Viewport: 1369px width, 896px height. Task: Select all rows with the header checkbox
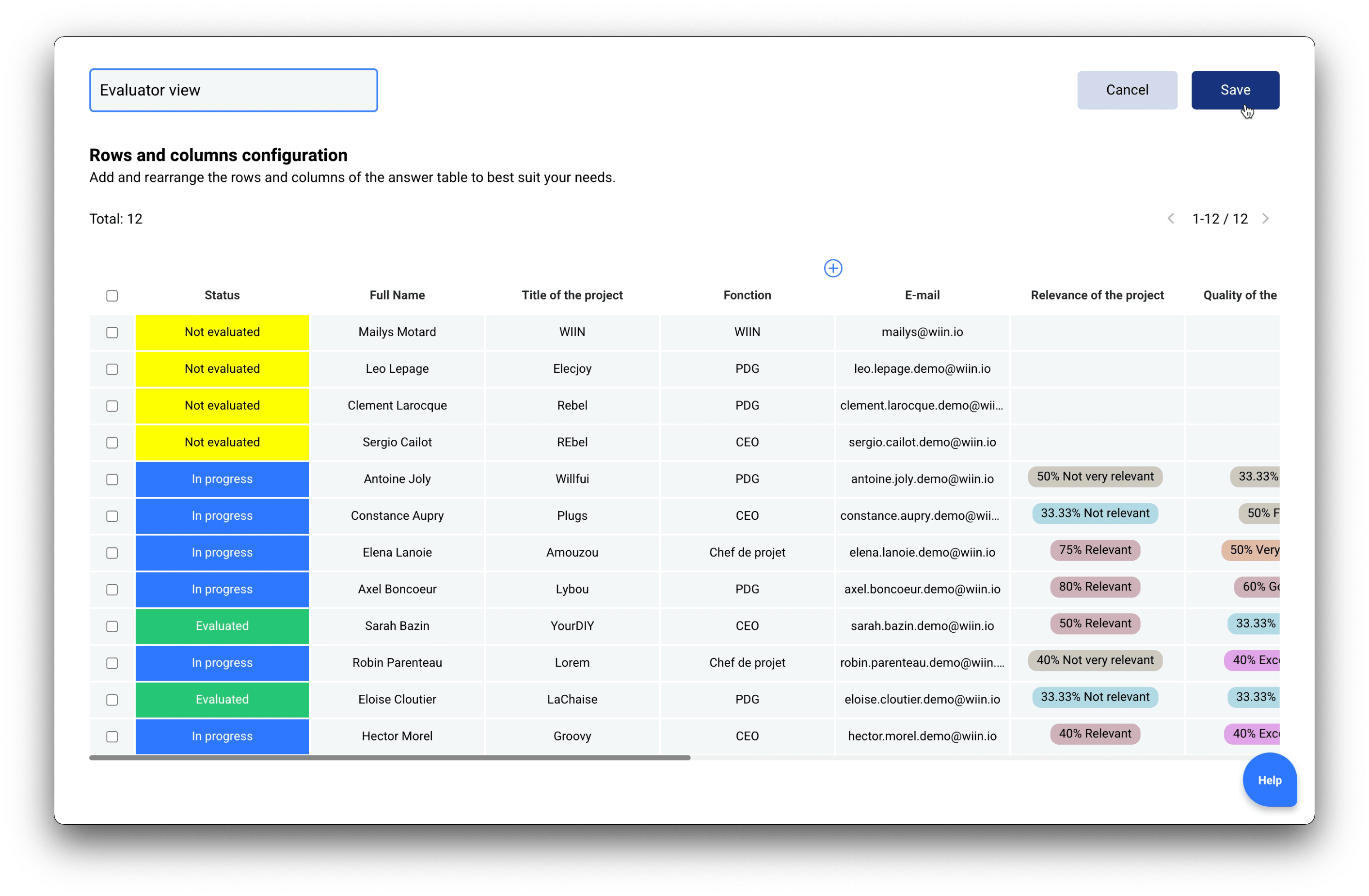pyautogui.click(x=112, y=295)
